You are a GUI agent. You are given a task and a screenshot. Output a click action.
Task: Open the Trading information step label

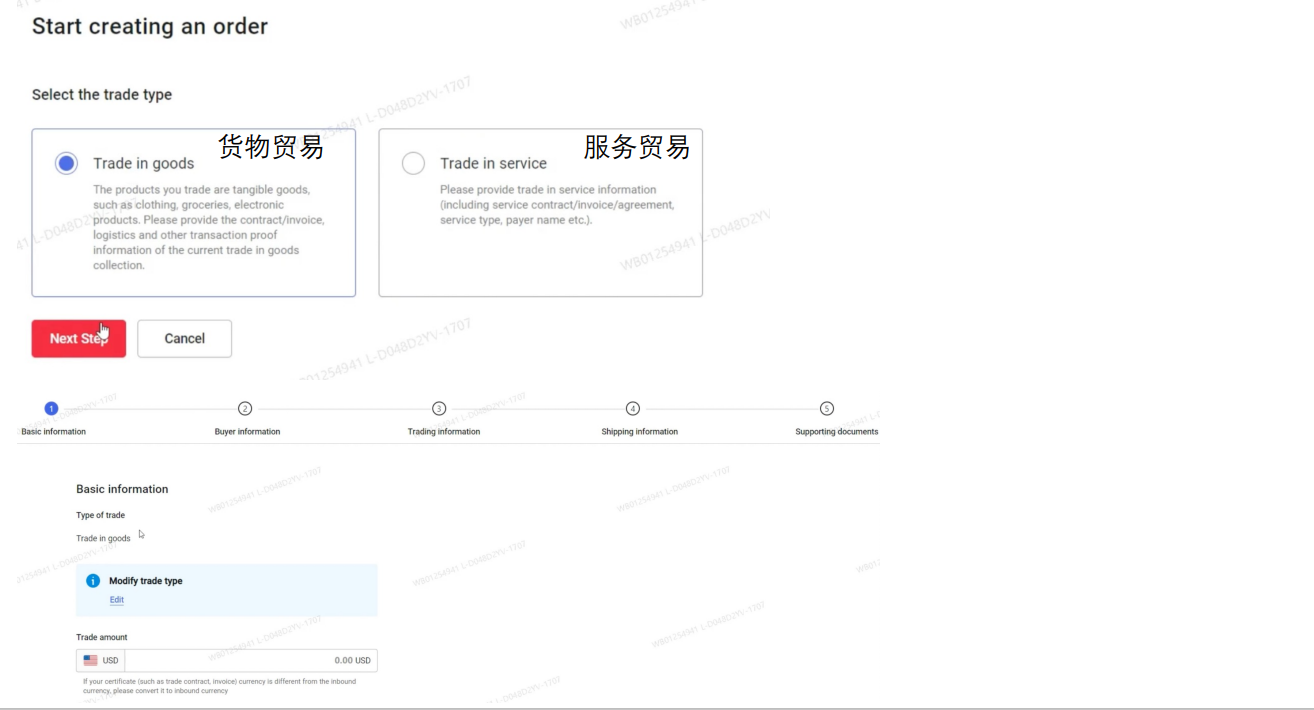pos(444,432)
